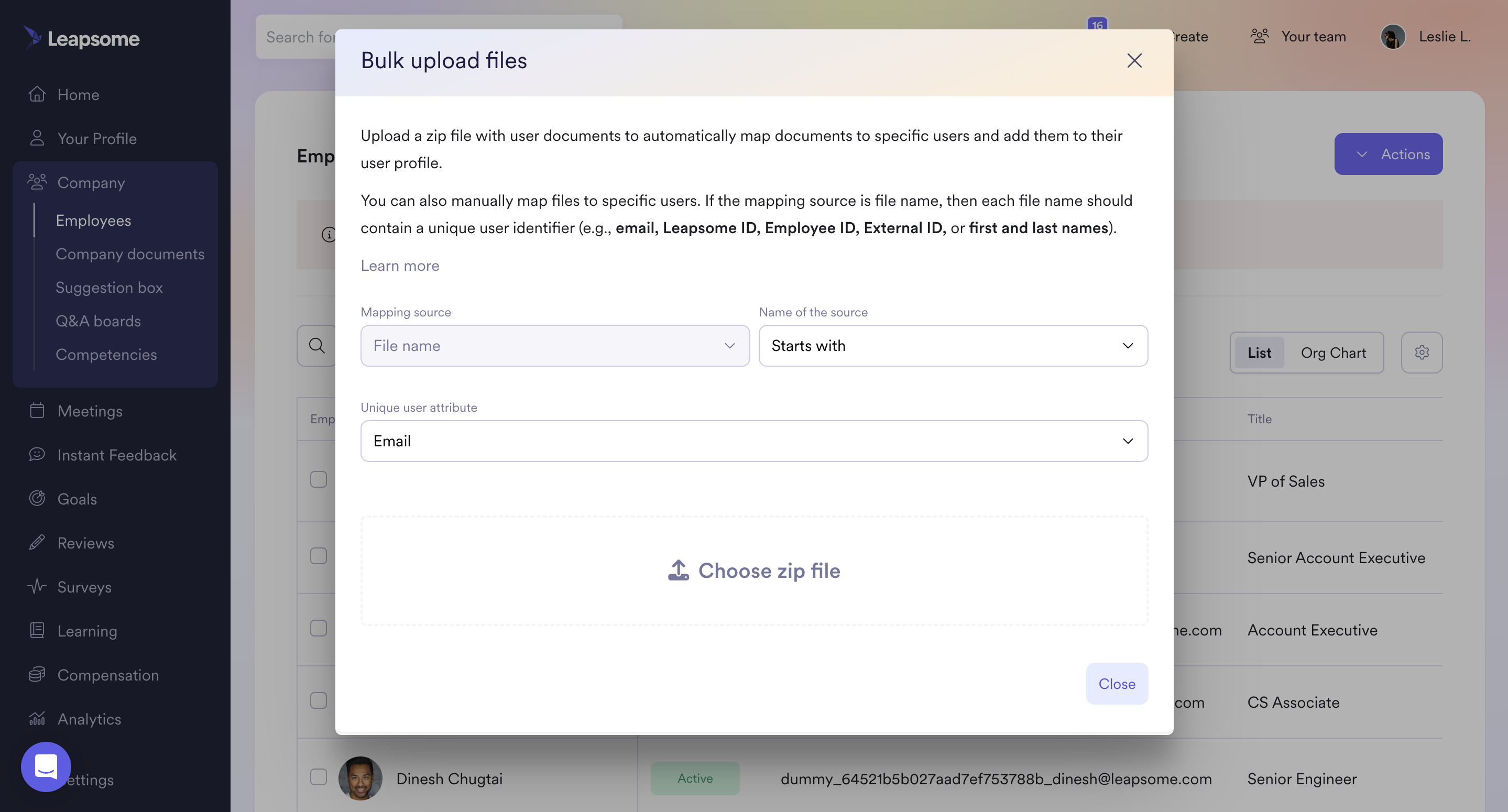
Task: Click the table settings gear icon
Action: click(x=1422, y=353)
